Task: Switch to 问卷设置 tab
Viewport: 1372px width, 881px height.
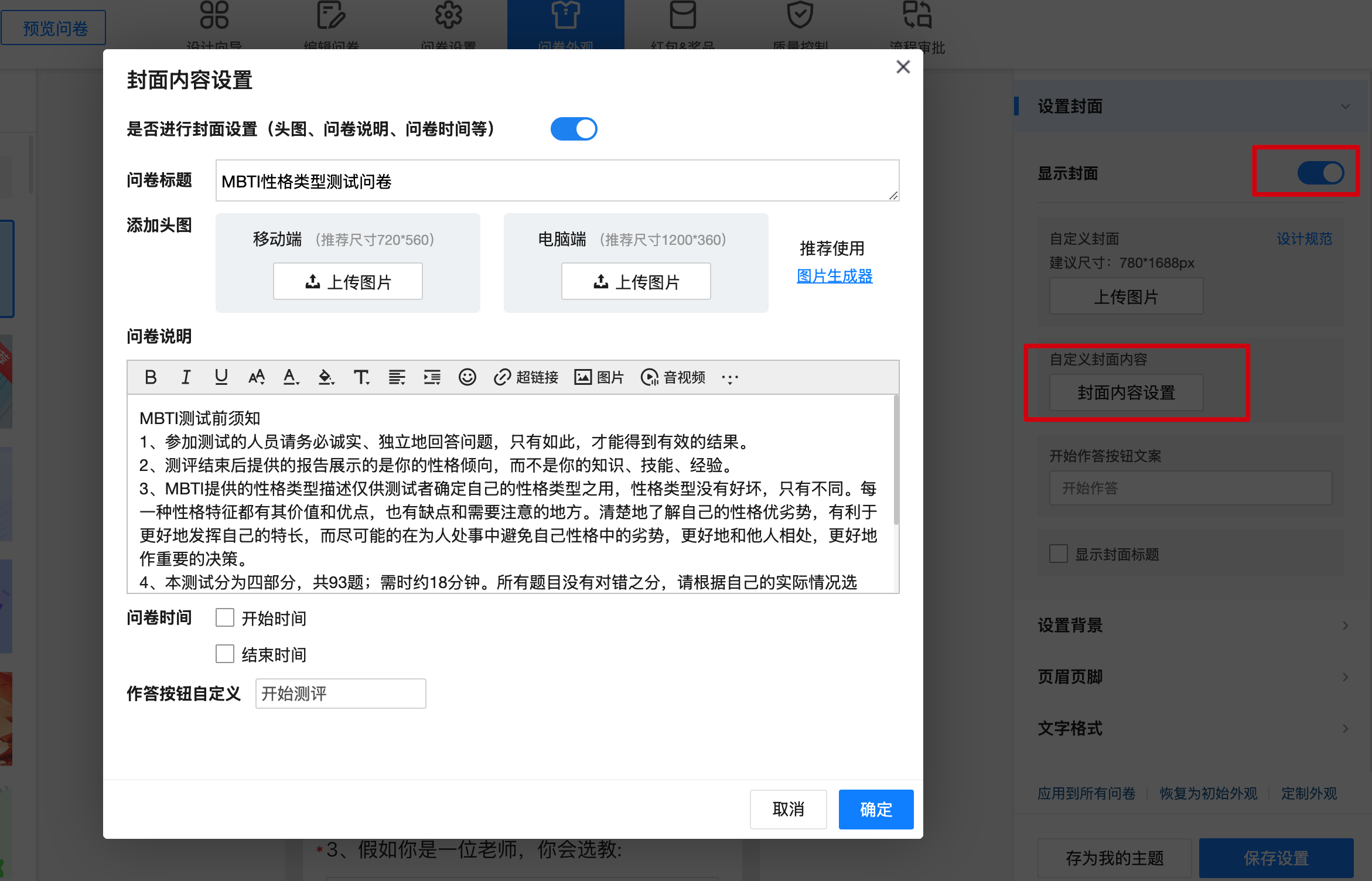Action: 448,25
